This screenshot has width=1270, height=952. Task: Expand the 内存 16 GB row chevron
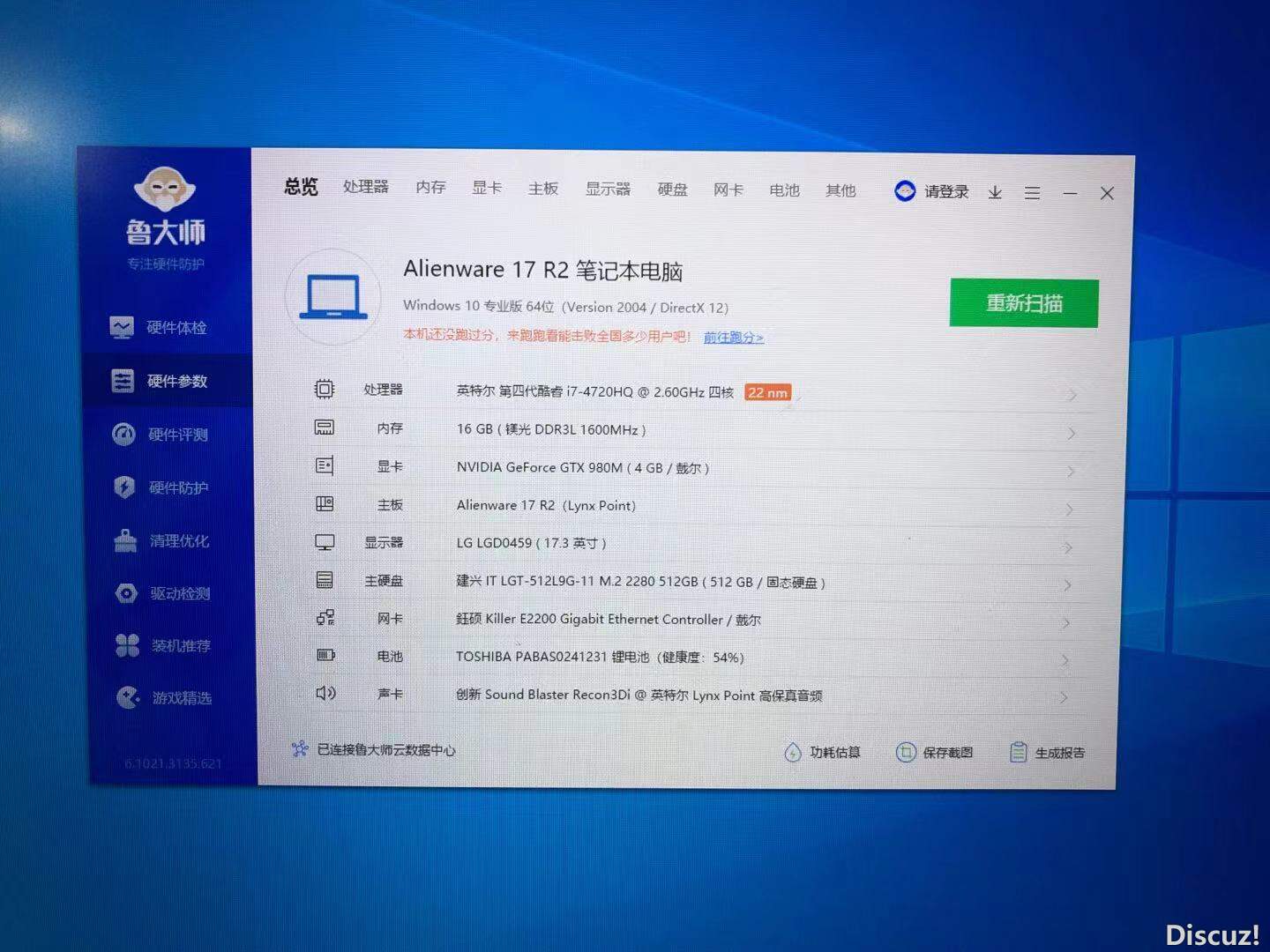(1072, 433)
